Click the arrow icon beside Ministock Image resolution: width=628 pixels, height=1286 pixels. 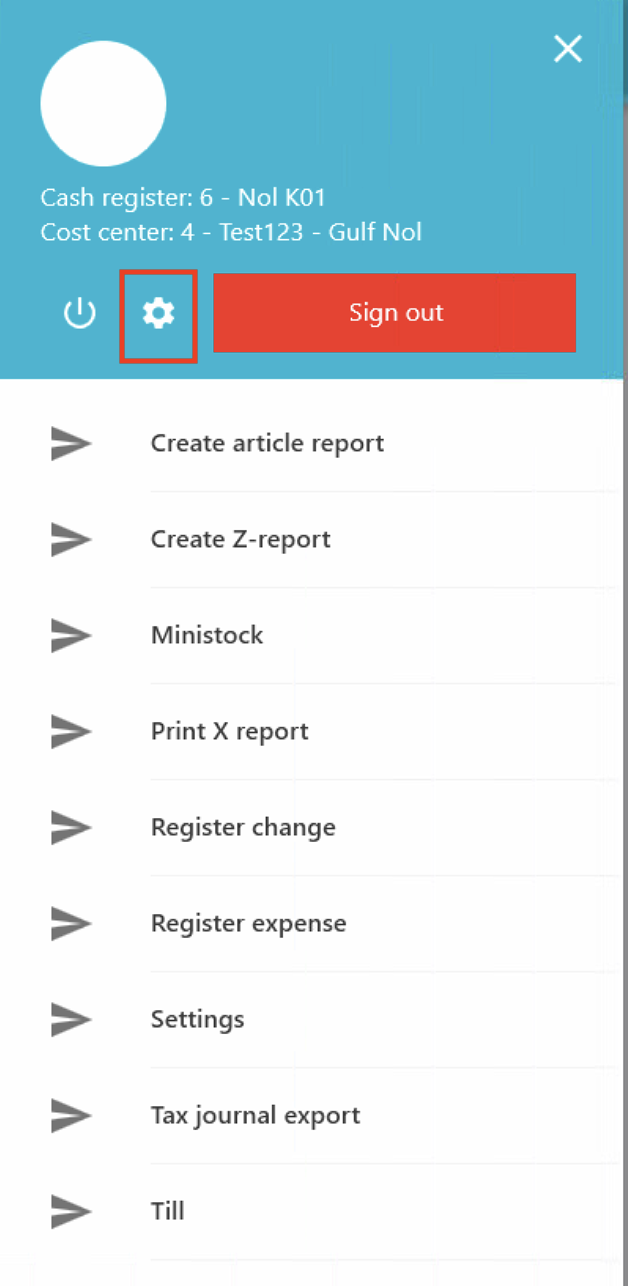71,635
